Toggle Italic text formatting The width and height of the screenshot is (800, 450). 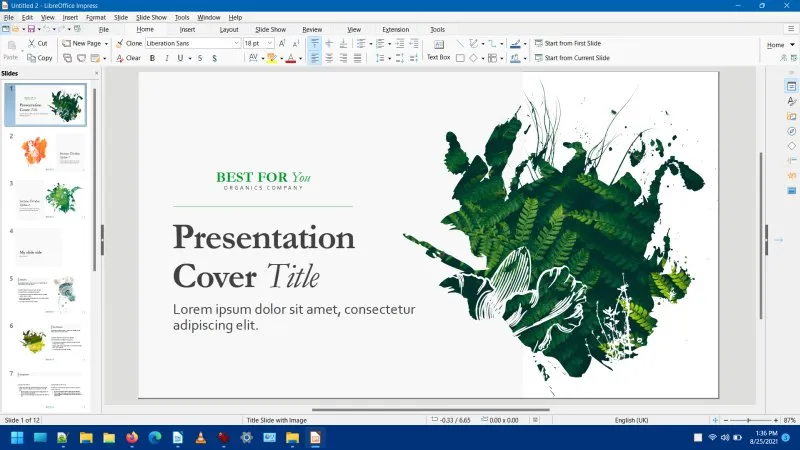(x=166, y=58)
